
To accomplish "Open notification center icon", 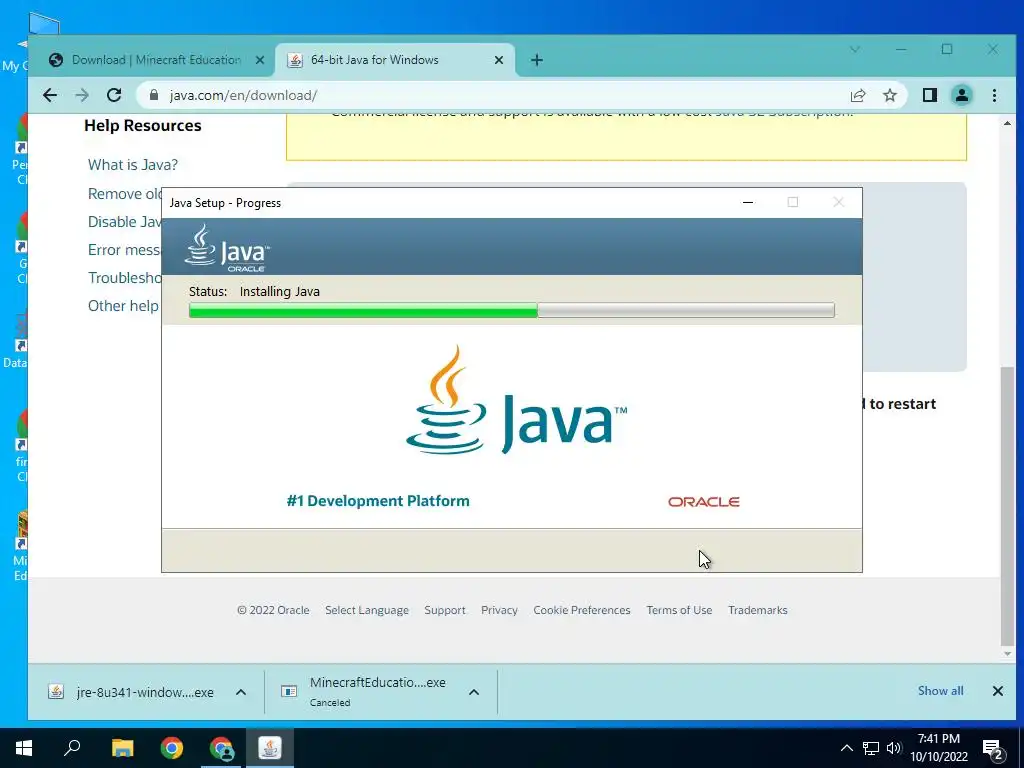I will click(x=993, y=748).
